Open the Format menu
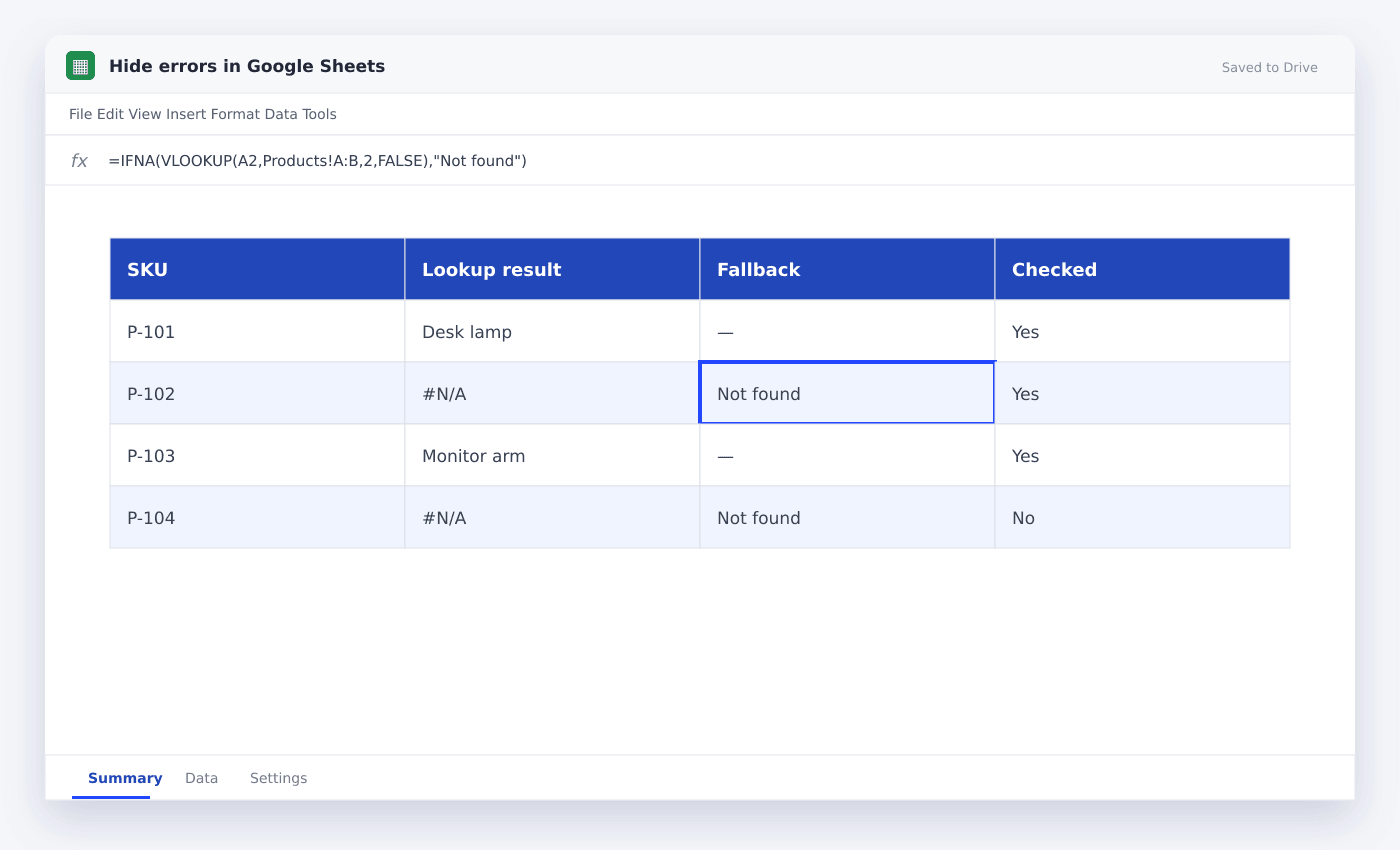The height and width of the screenshot is (850, 1400). (x=235, y=114)
